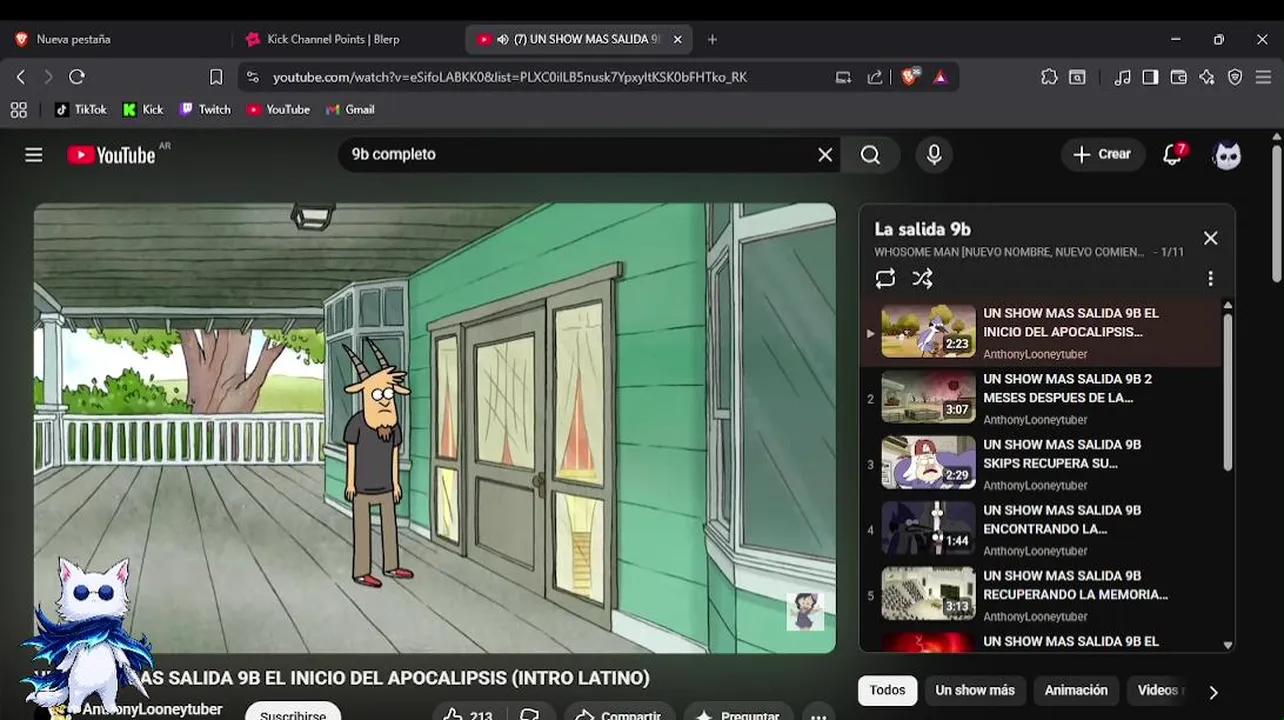Open site settings icon in address bar
Image resolution: width=1284 pixels, height=720 pixels.
(252, 77)
